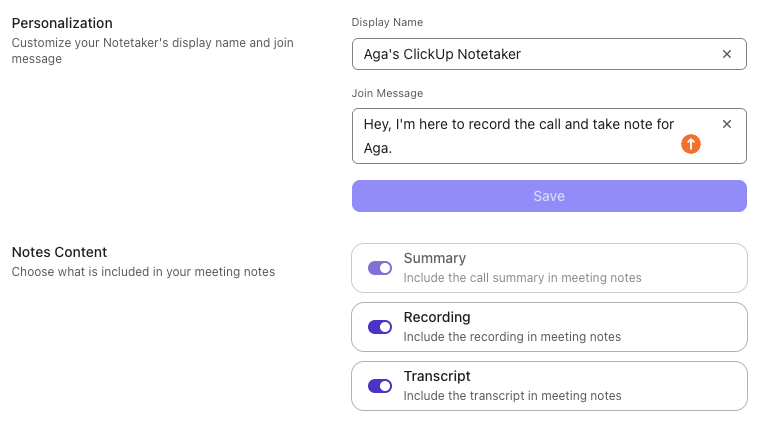Edit the Display Name input field
This screenshot has height=436, width=768.
tap(549, 54)
